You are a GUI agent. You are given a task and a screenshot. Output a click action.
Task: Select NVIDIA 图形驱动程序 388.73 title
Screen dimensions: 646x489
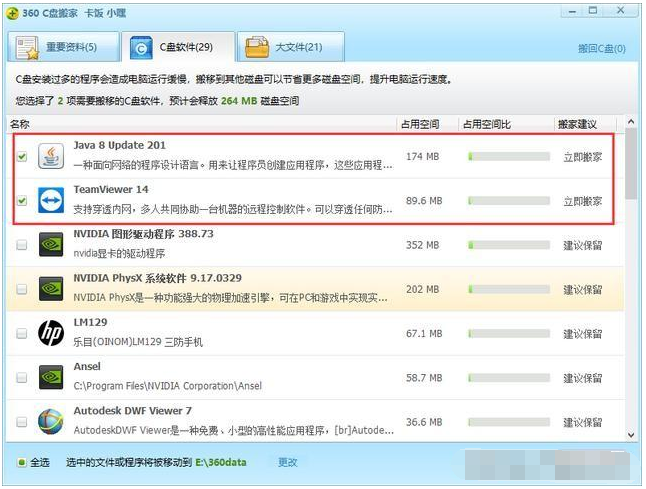point(143,234)
